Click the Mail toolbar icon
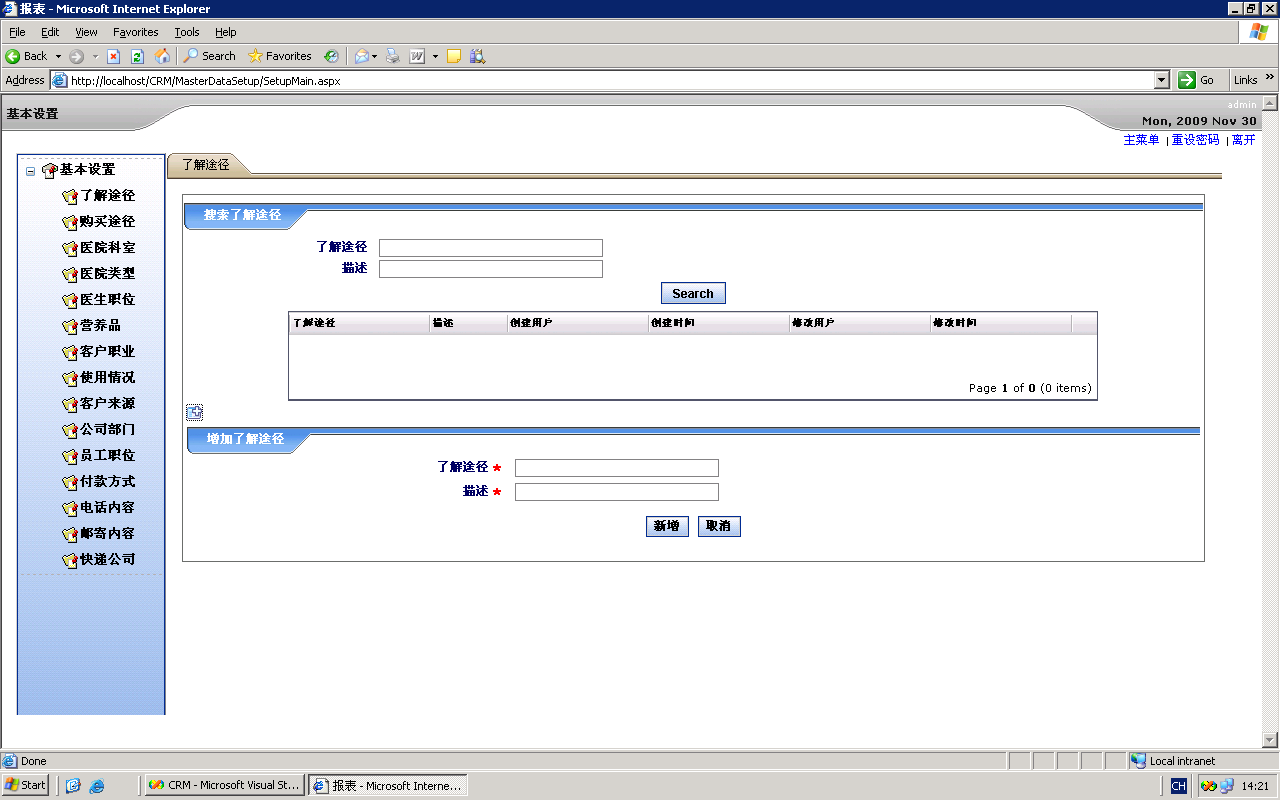1280x800 pixels. [362, 56]
